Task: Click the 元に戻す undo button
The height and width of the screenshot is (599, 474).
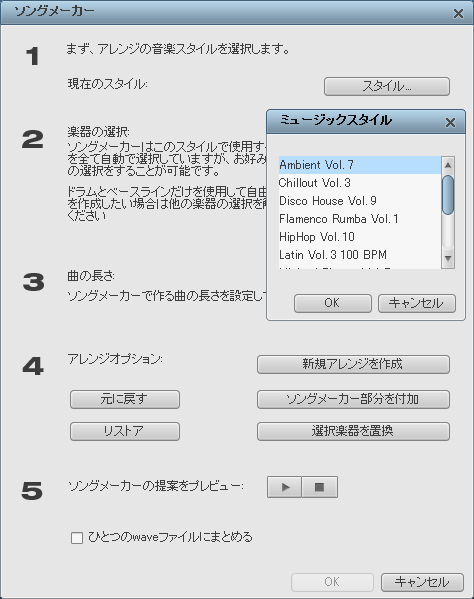Action: 125,399
